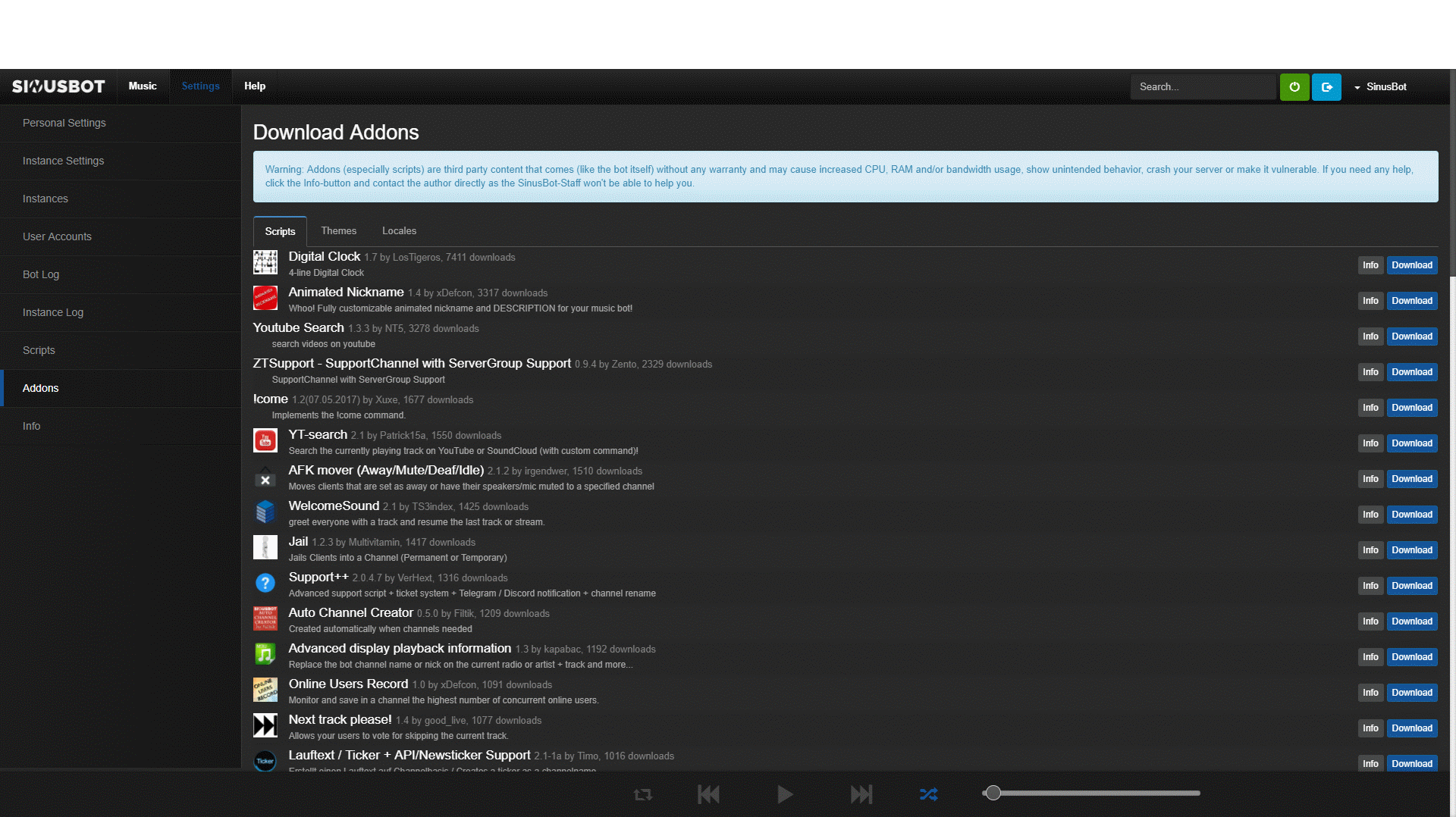1456x817 pixels.
Task: Click the blue logout icon
Action: 1326,87
